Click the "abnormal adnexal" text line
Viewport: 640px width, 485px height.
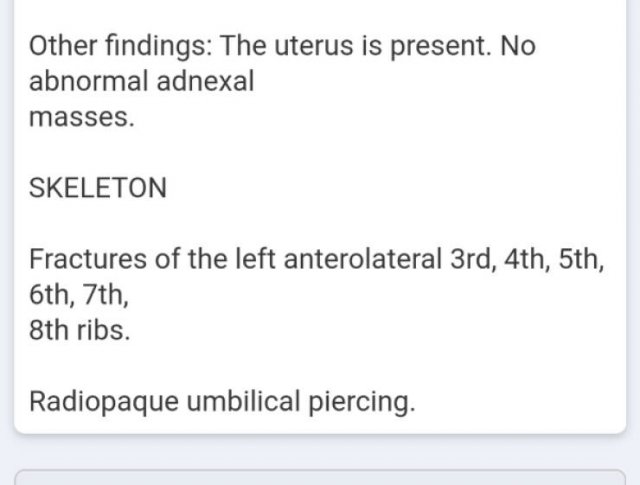pos(141,81)
